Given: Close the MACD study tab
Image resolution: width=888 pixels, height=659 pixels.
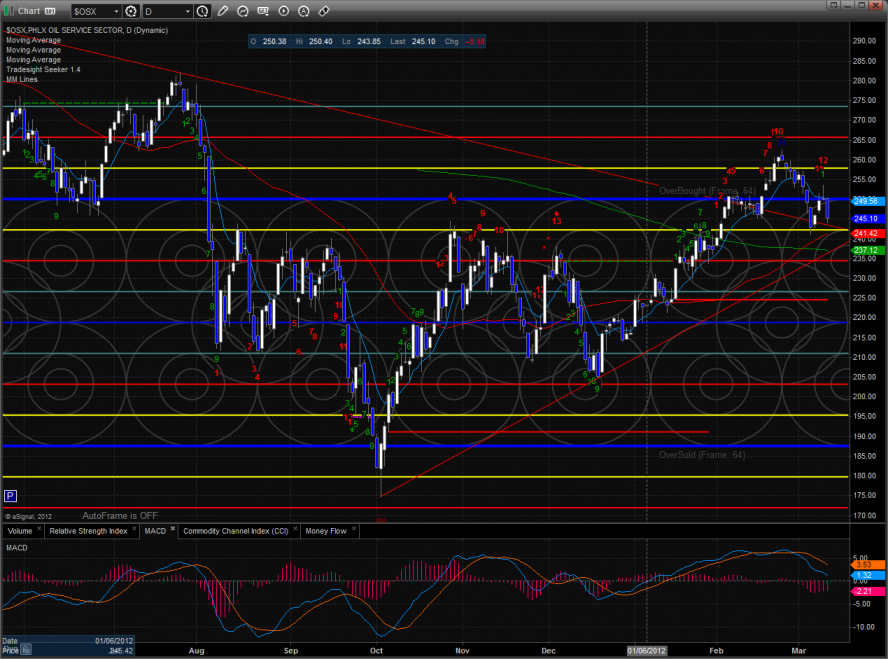Looking at the screenshot, I should tap(172, 528).
